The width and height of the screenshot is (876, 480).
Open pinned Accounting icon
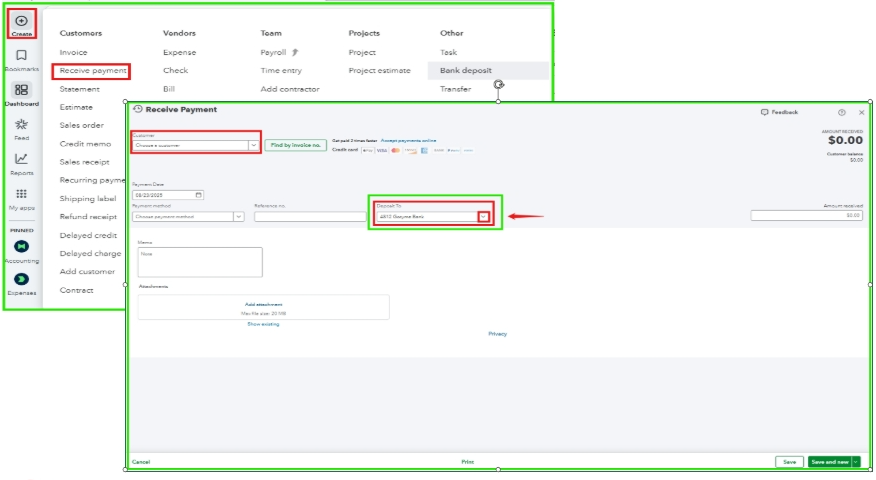click(21, 246)
